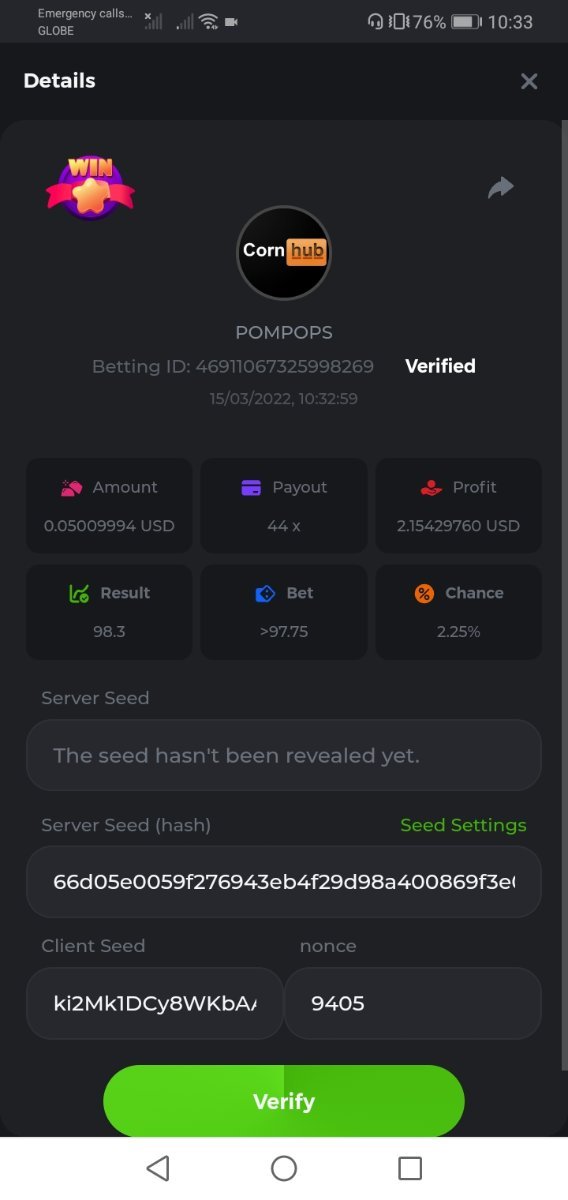Click the green Verify button
This screenshot has width=568, height=1200.
click(x=284, y=1101)
